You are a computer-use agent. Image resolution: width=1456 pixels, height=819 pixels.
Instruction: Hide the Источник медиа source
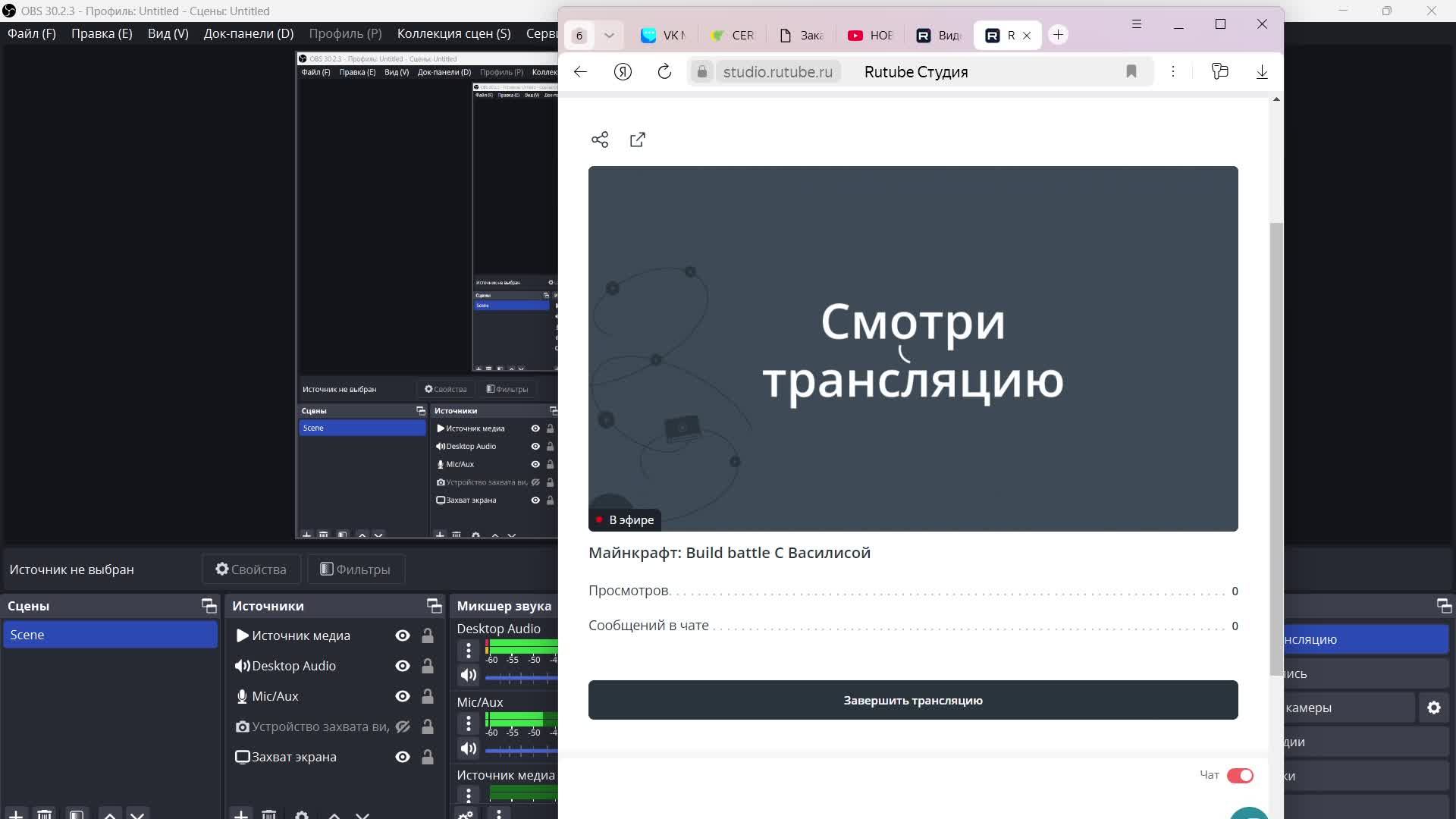(x=403, y=635)
